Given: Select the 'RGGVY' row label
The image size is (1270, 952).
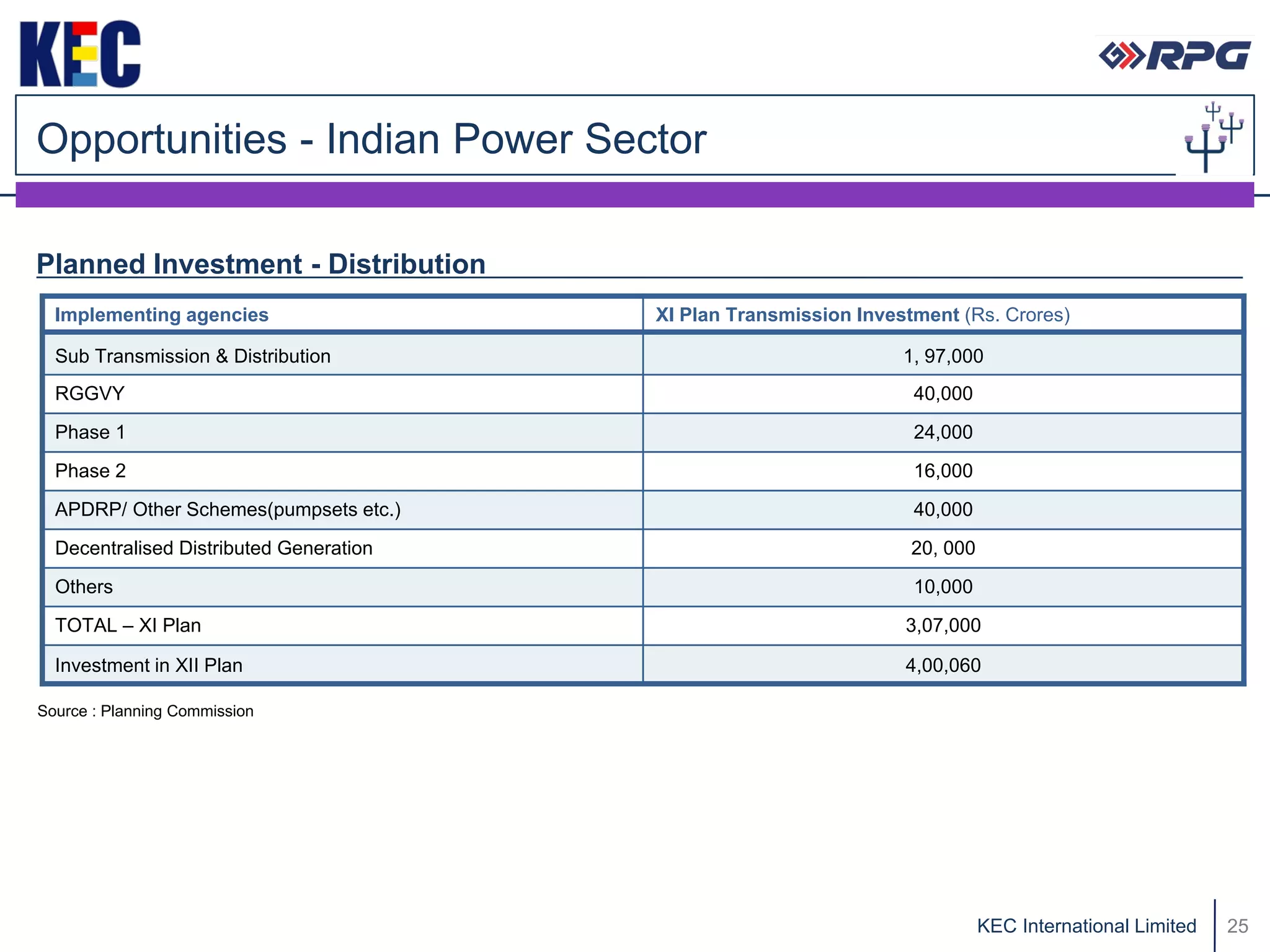Looking at the screenshot, I should 90,394.
